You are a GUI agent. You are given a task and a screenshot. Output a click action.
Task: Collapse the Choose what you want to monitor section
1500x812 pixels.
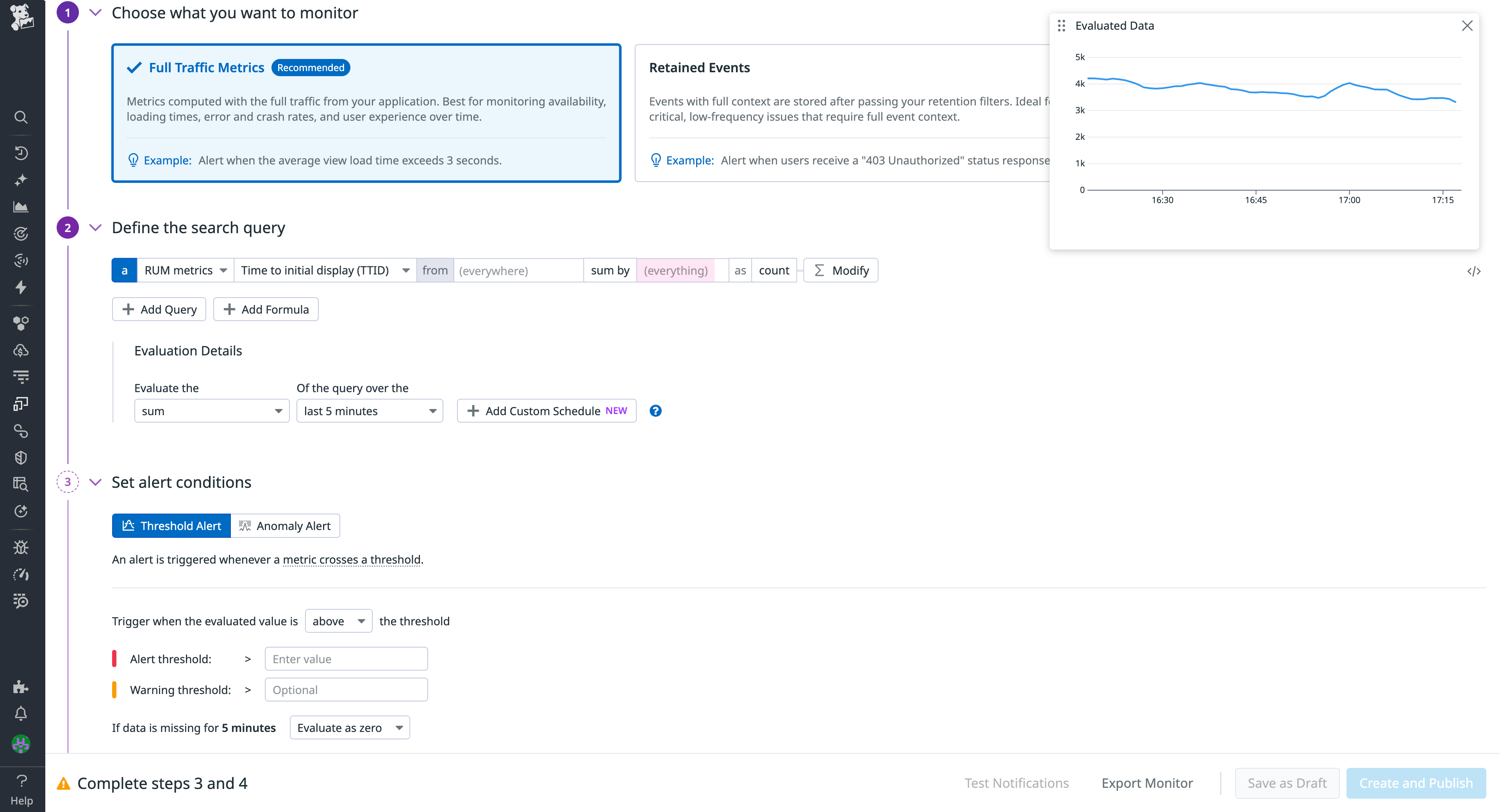click(x=95, y=12)
